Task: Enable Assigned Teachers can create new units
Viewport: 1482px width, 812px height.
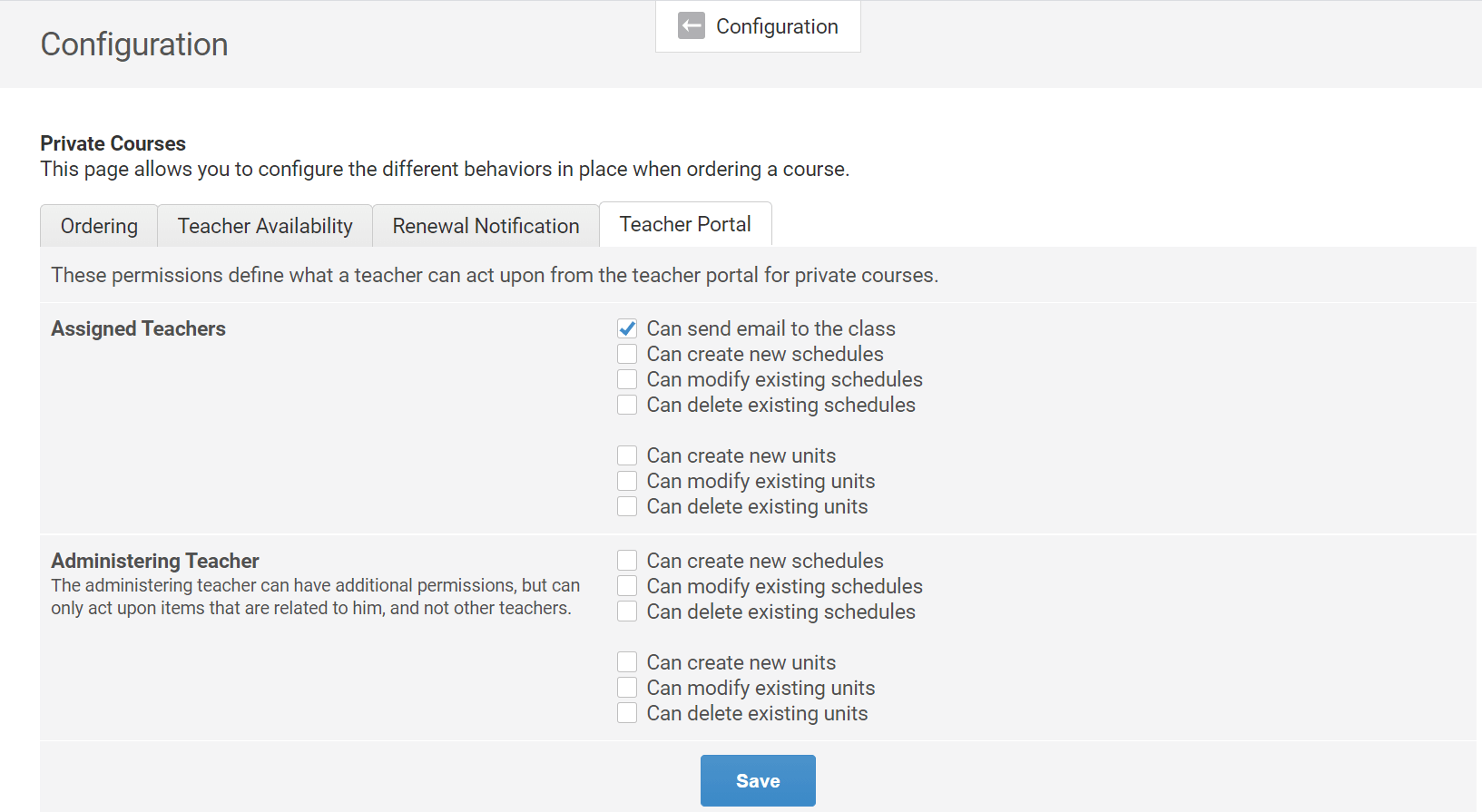Action: [x=627, y=455]
